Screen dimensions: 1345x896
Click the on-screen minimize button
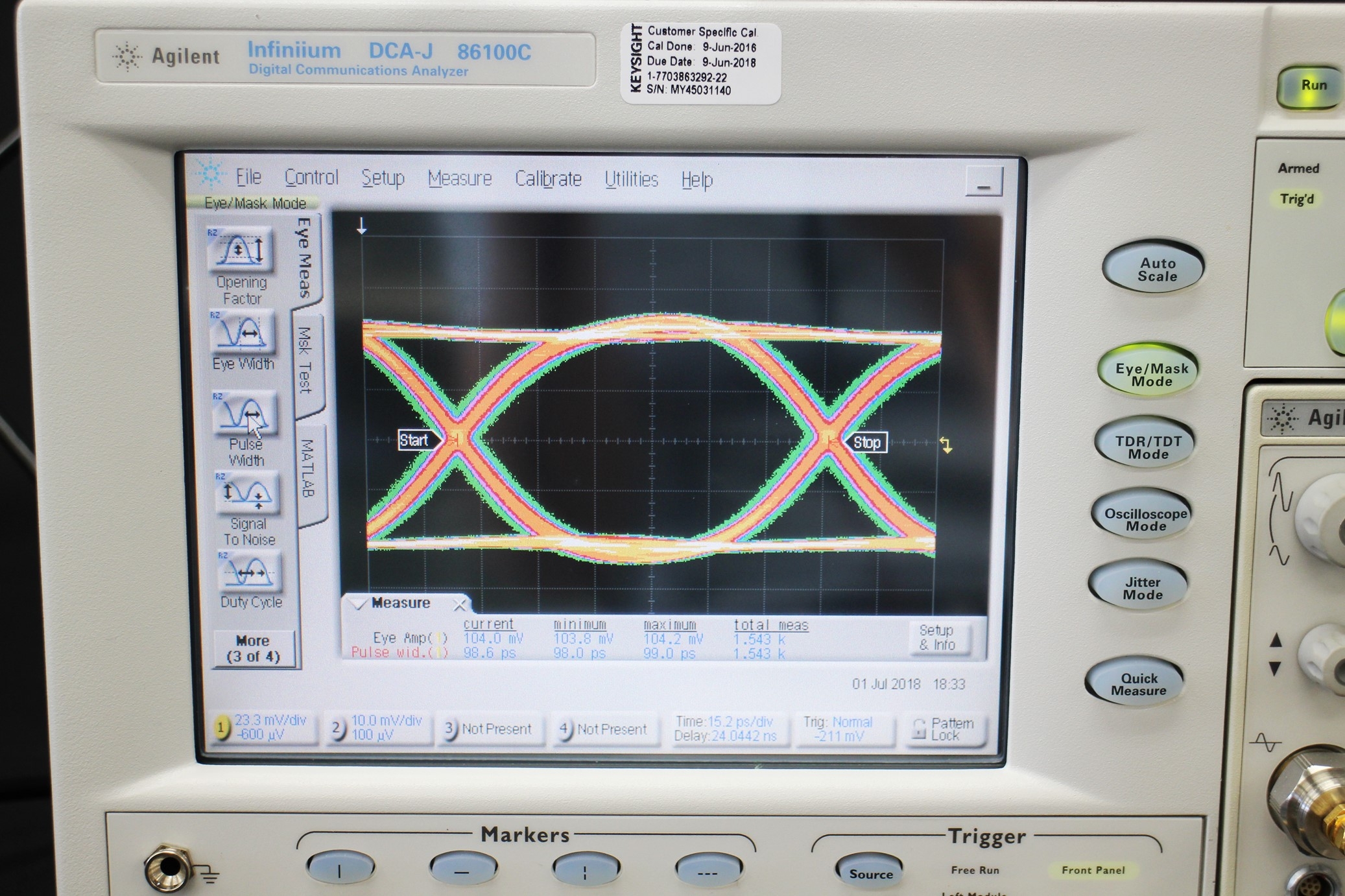click(x=983, y=182)
